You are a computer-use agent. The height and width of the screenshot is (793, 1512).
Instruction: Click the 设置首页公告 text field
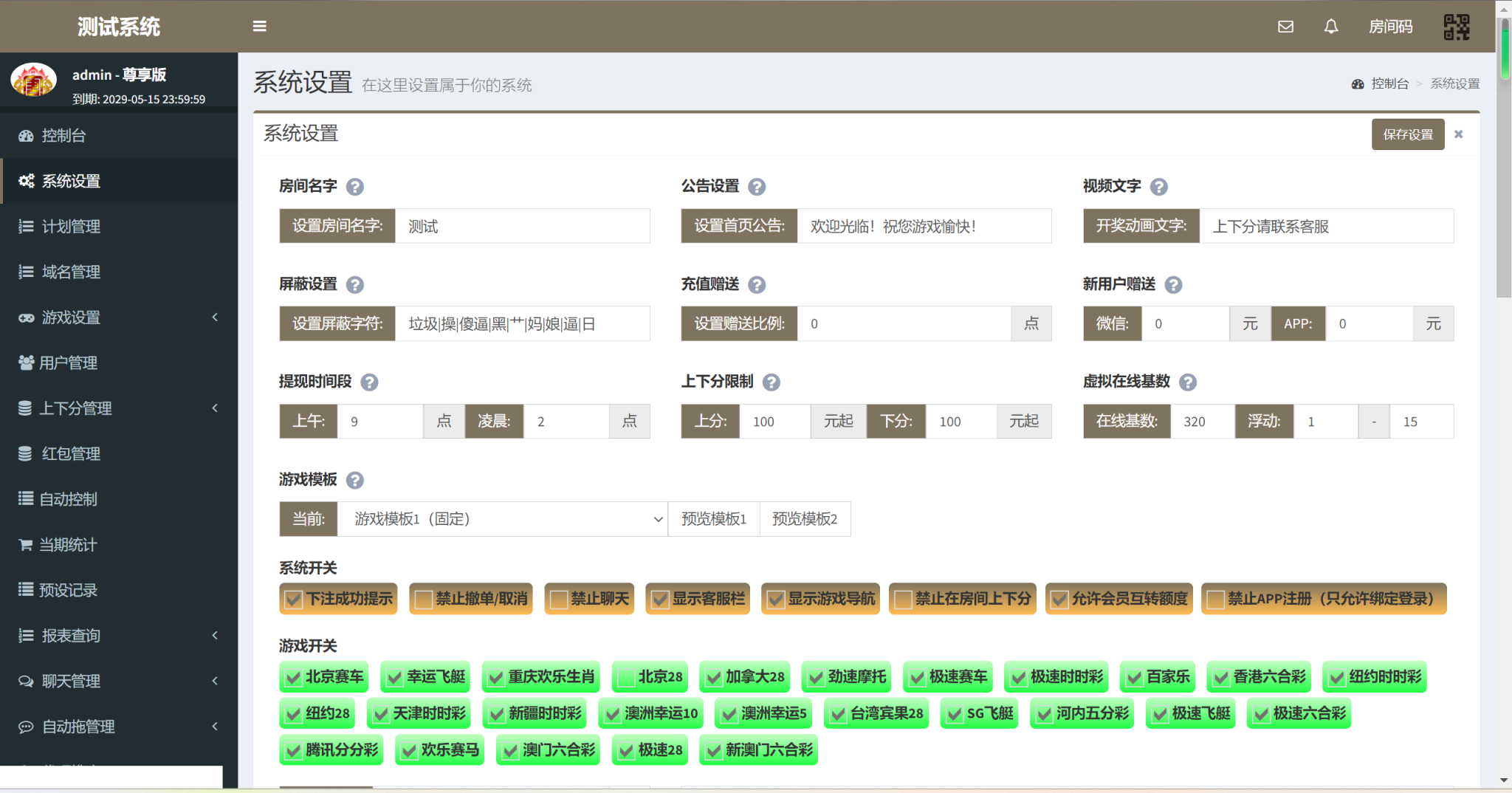coord(924,227)
